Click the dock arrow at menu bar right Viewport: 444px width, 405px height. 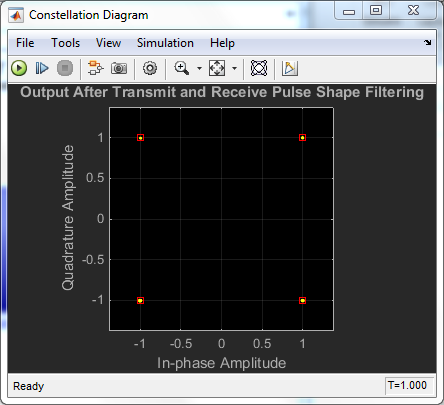pos(428,42)
